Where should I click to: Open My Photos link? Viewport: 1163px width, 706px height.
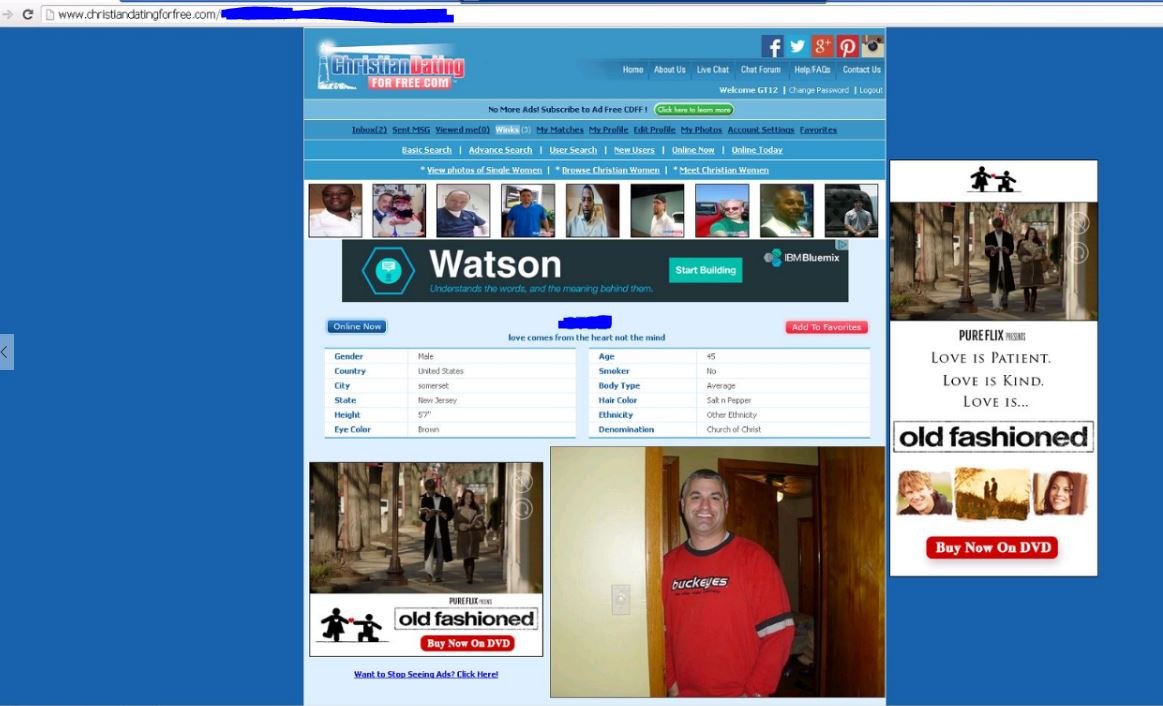coord(702,130)
